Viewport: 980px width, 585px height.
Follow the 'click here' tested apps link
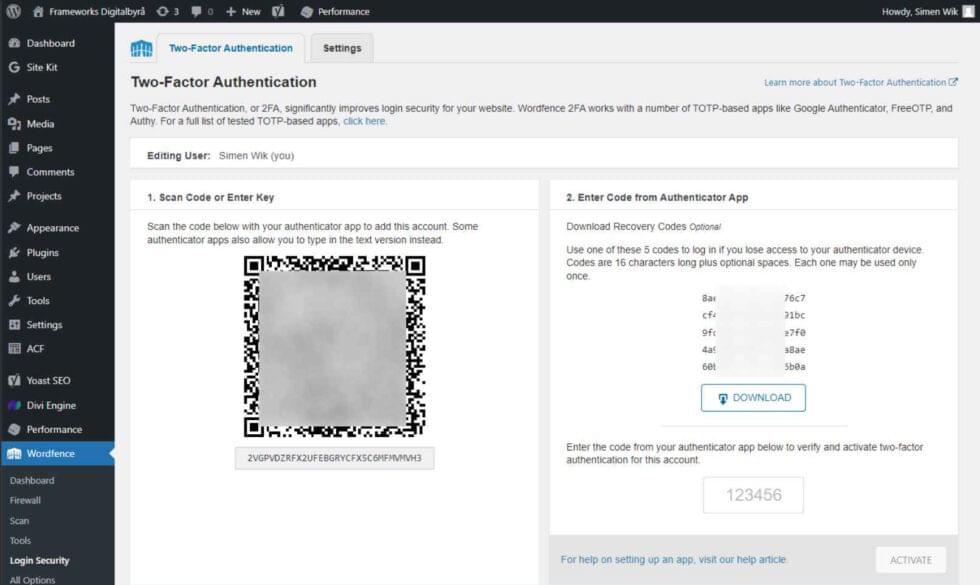364,121
